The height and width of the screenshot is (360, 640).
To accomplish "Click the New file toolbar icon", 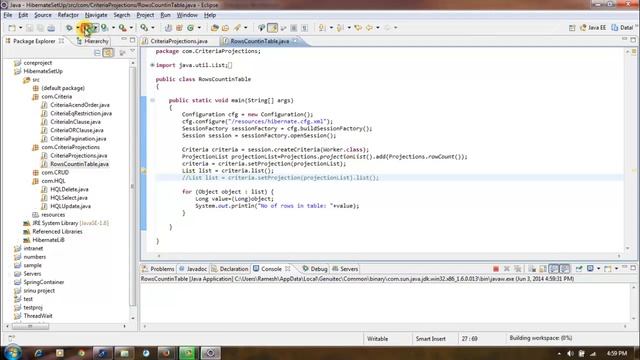I will [12, 28].
